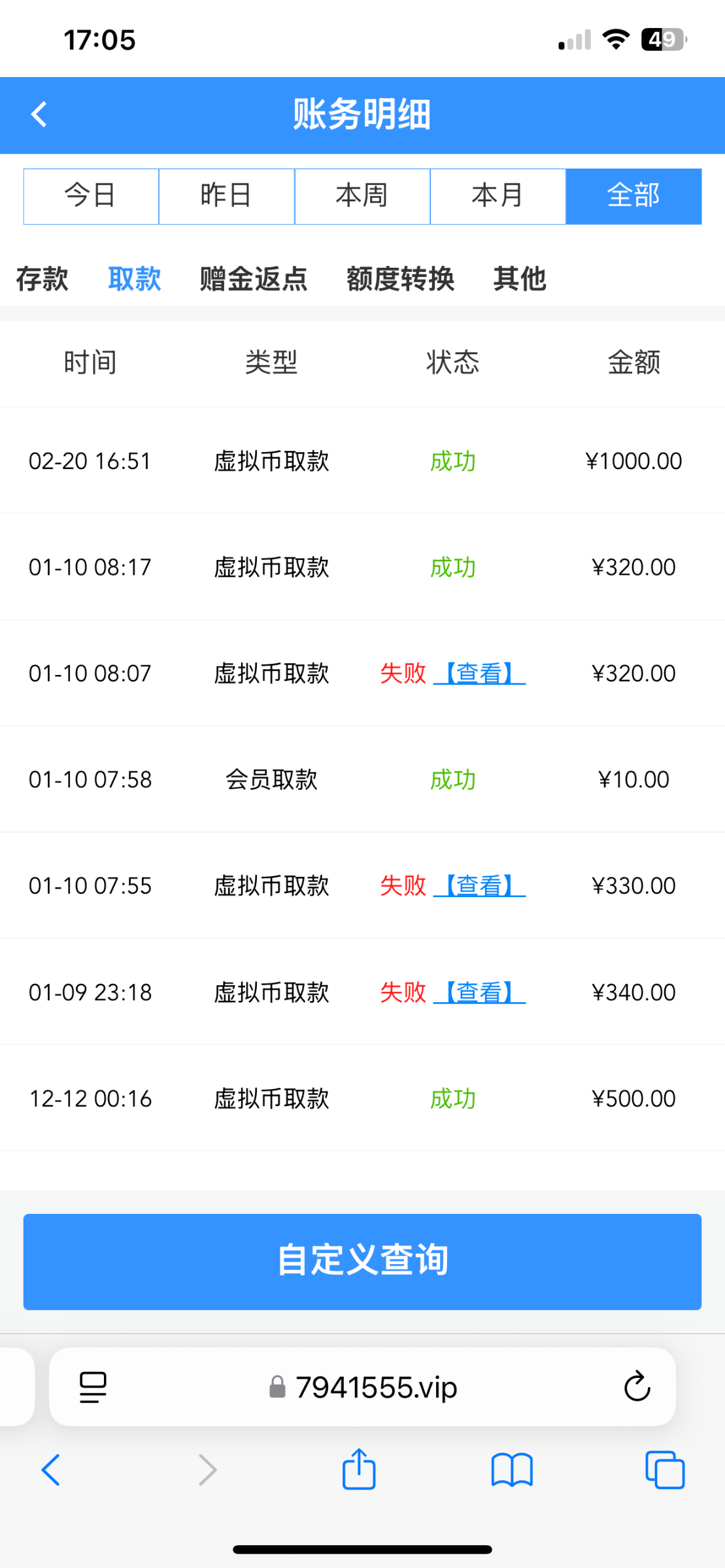725x1568 pixels.
Task: Open the 赠金返点 category tab
Action: point(253,279)
